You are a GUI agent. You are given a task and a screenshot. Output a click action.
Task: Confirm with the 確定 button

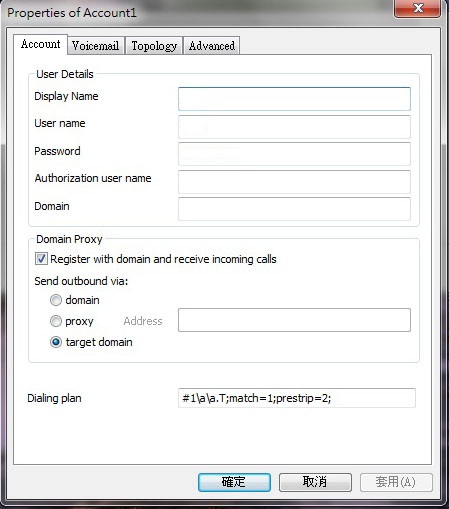pyautogui.click(x=234, y=482)
